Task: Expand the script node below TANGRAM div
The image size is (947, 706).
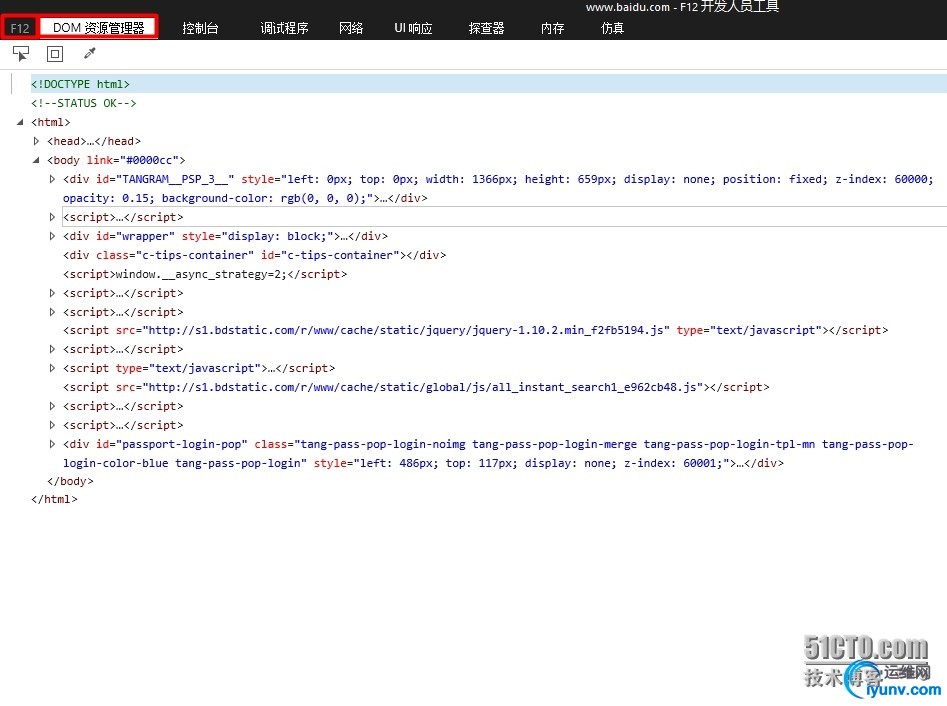Action: pos(52,217)
